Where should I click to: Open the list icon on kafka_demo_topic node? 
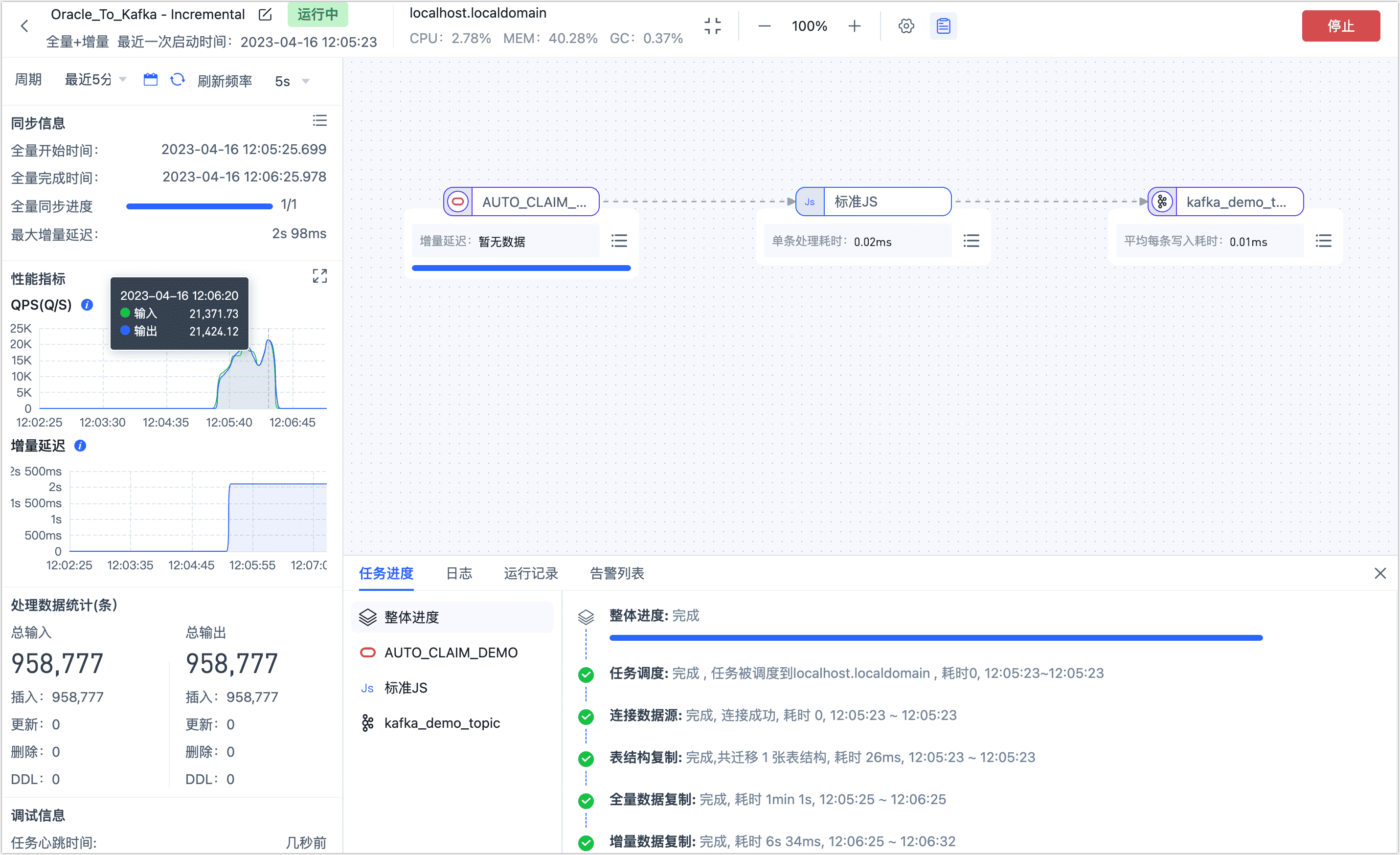tap(1324, 240)
